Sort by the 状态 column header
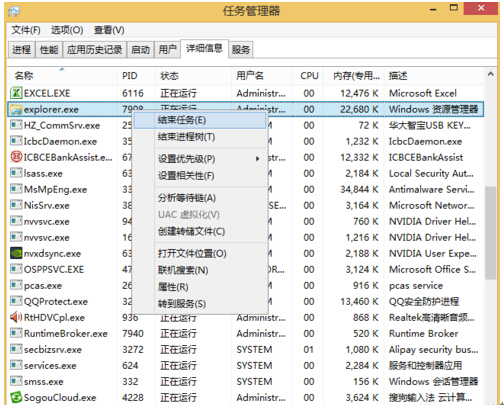 tap(193, 76)
